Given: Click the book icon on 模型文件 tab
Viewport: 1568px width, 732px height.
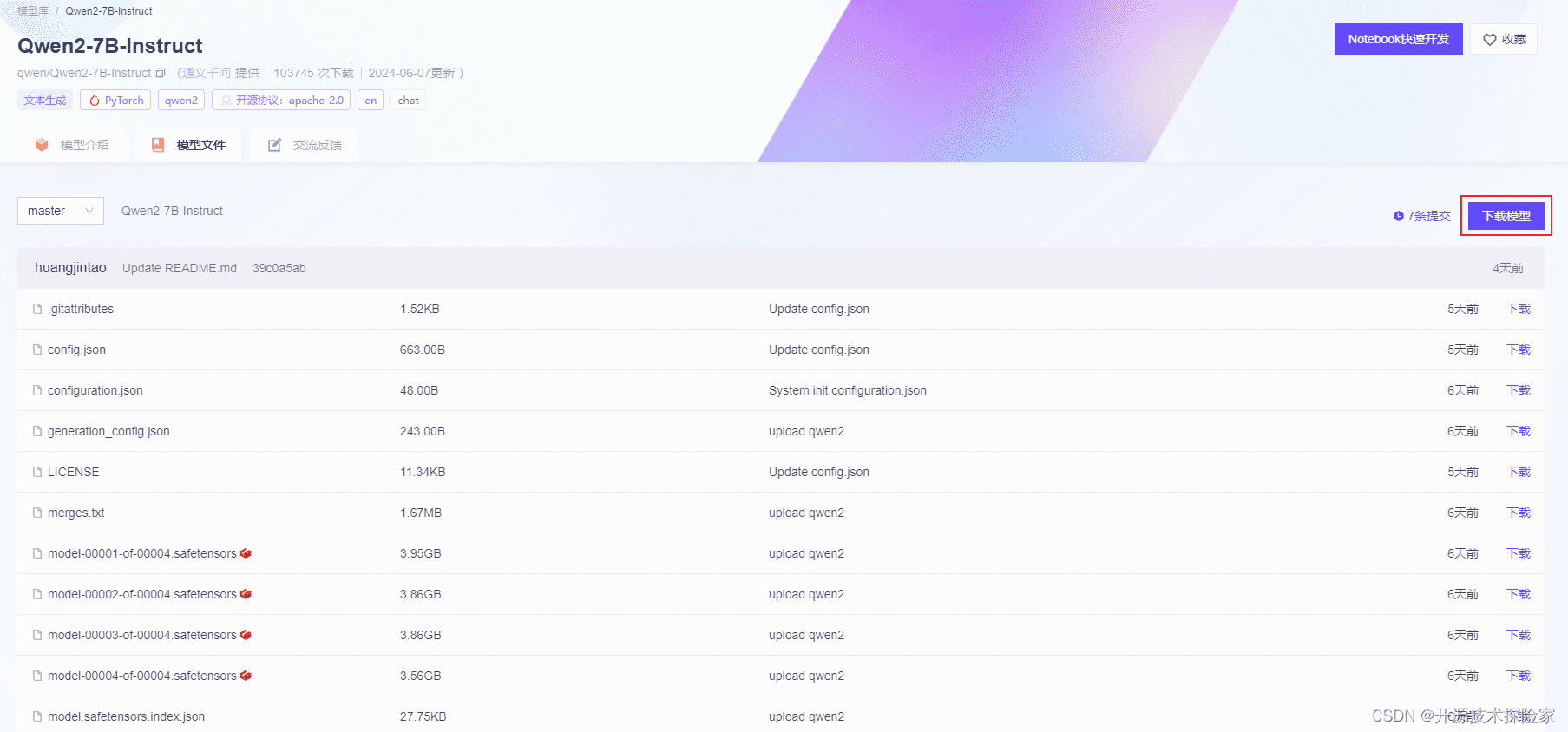Looking at the screenshot, I should pyautogui.click(x=158, y=145).
